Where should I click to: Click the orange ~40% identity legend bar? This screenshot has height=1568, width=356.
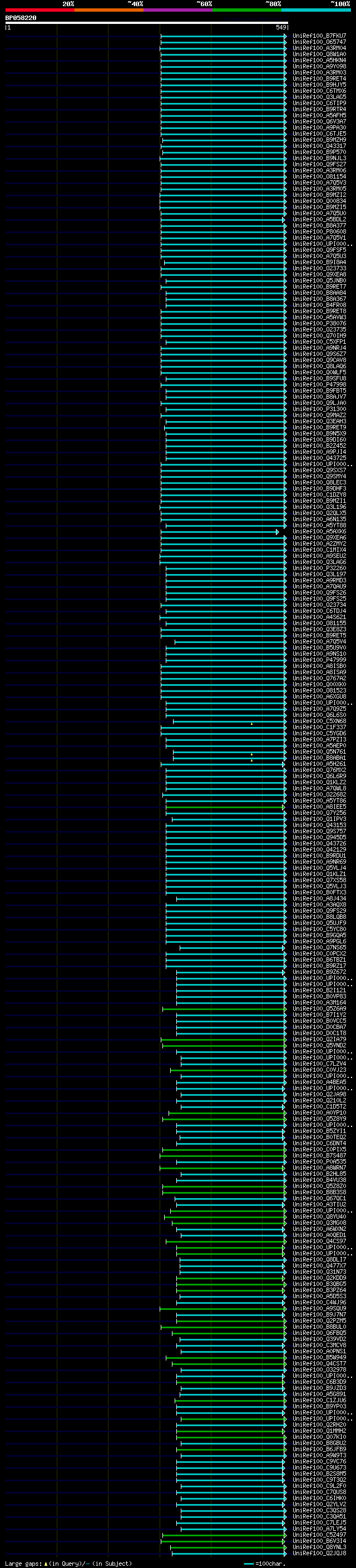click(x=109, y=10)
